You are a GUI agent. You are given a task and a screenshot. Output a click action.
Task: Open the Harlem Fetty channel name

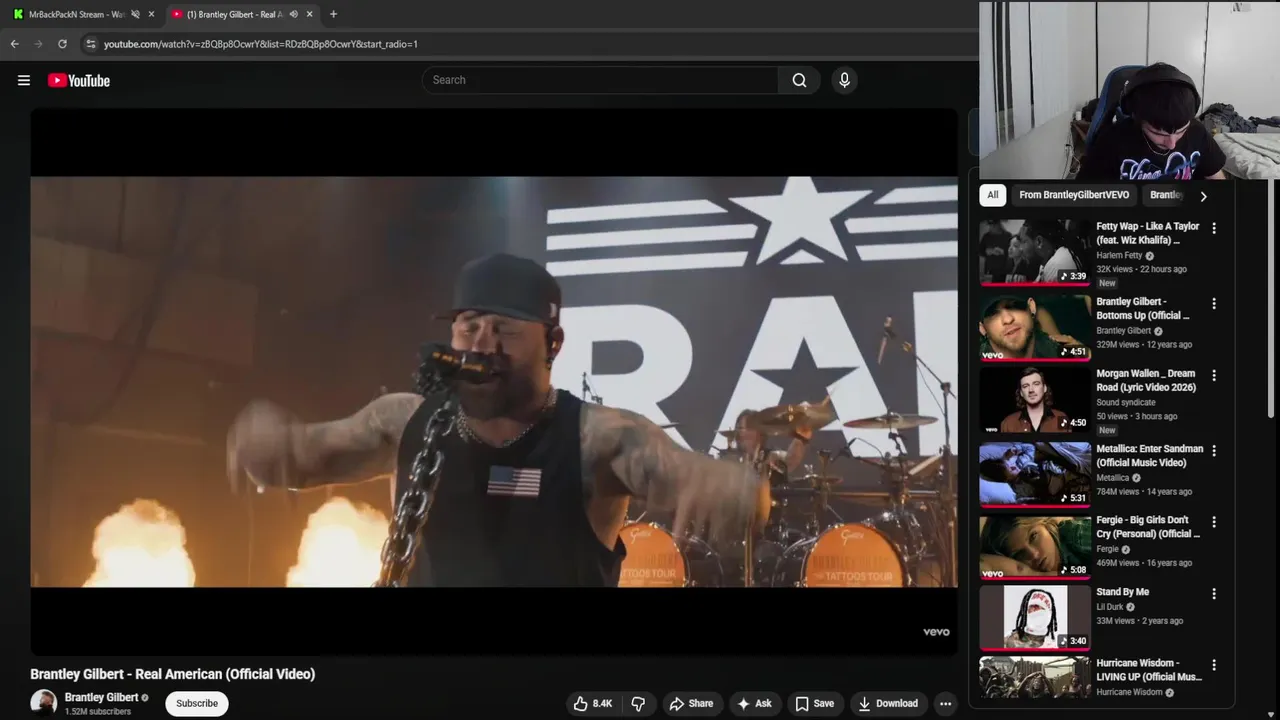coord(1119,255)
